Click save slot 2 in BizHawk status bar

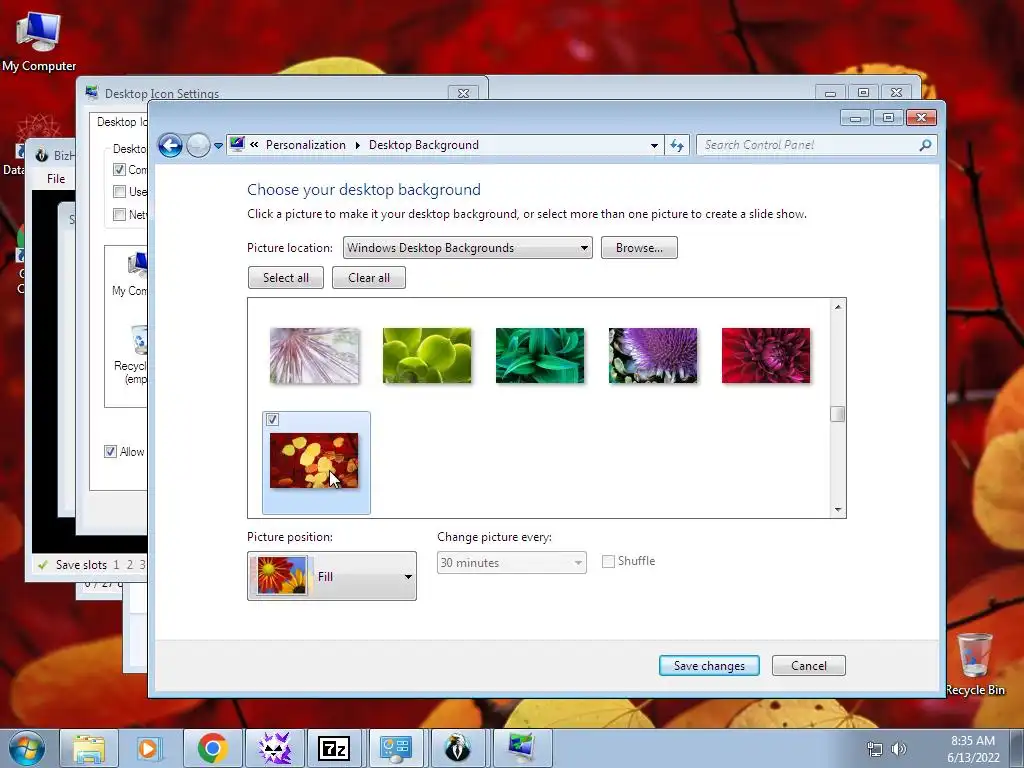[129, 564]
